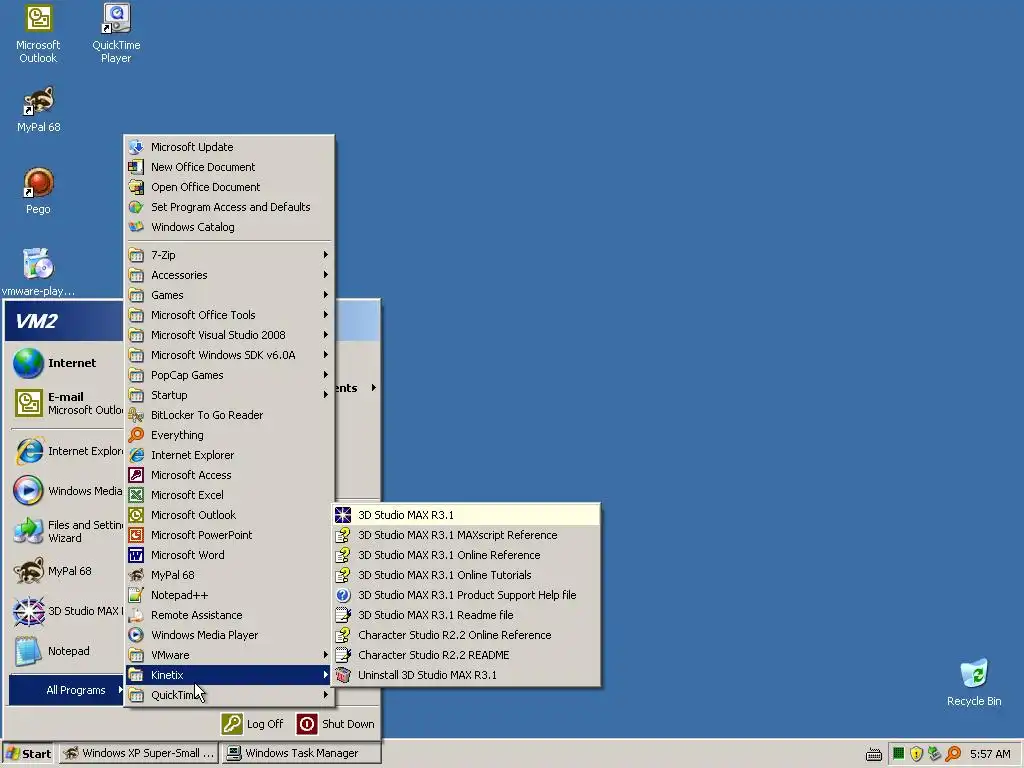
Task: Click the Microsoft Update icon in programs list
Action: tap(136, 147)
